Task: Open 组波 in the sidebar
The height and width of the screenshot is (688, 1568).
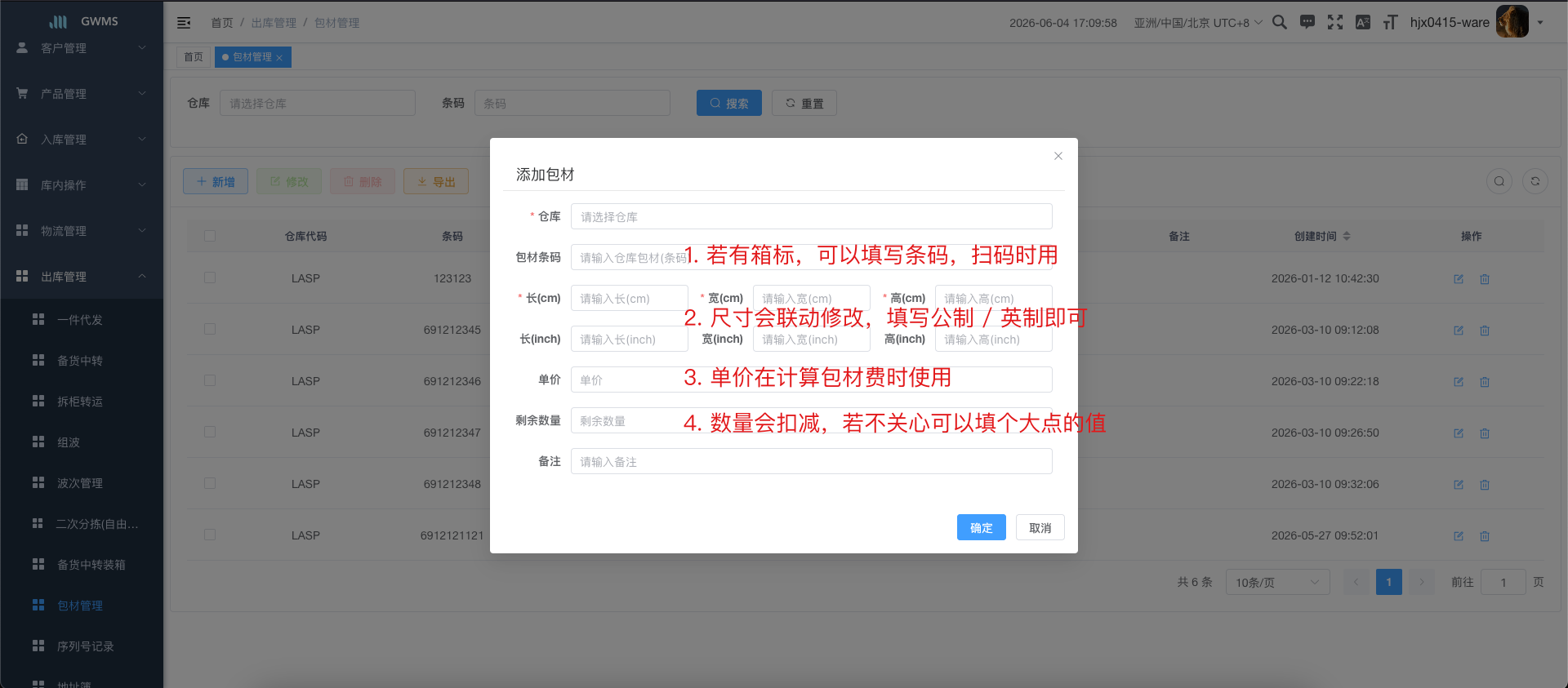Action: click(82, 442)
